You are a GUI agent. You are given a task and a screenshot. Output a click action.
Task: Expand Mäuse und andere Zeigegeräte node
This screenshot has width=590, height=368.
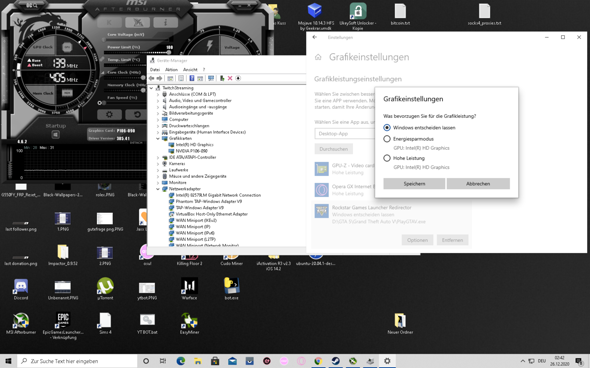pyautogui.click(x=158, y=176)
